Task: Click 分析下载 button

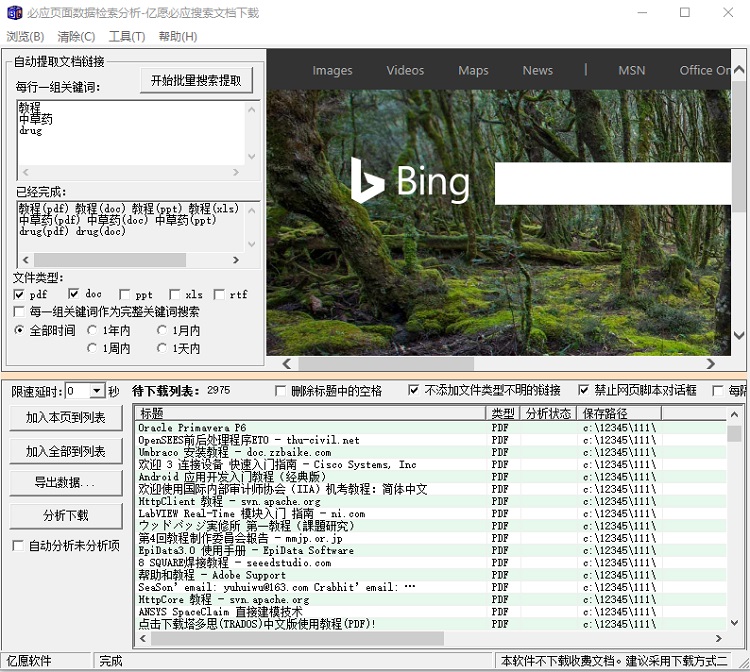Action: pos(66,516)
